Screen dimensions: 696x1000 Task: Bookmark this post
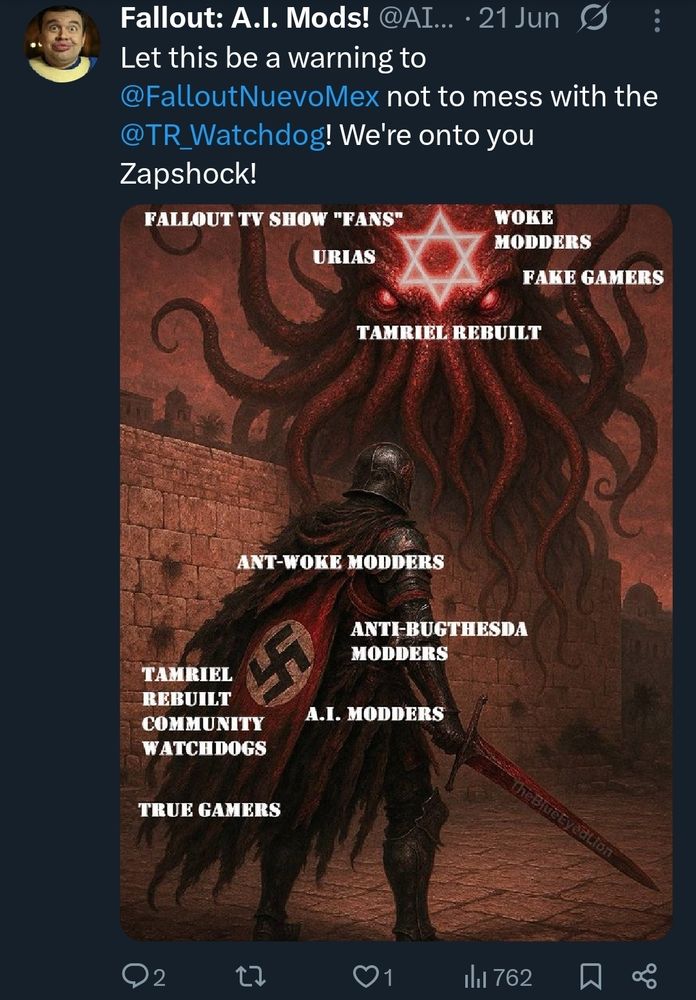pos(591,976)
